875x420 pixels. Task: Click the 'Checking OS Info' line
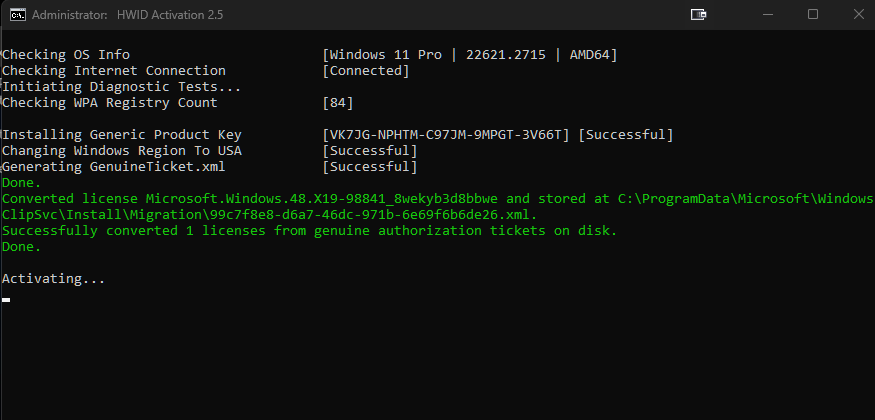[x=66, y=55]
